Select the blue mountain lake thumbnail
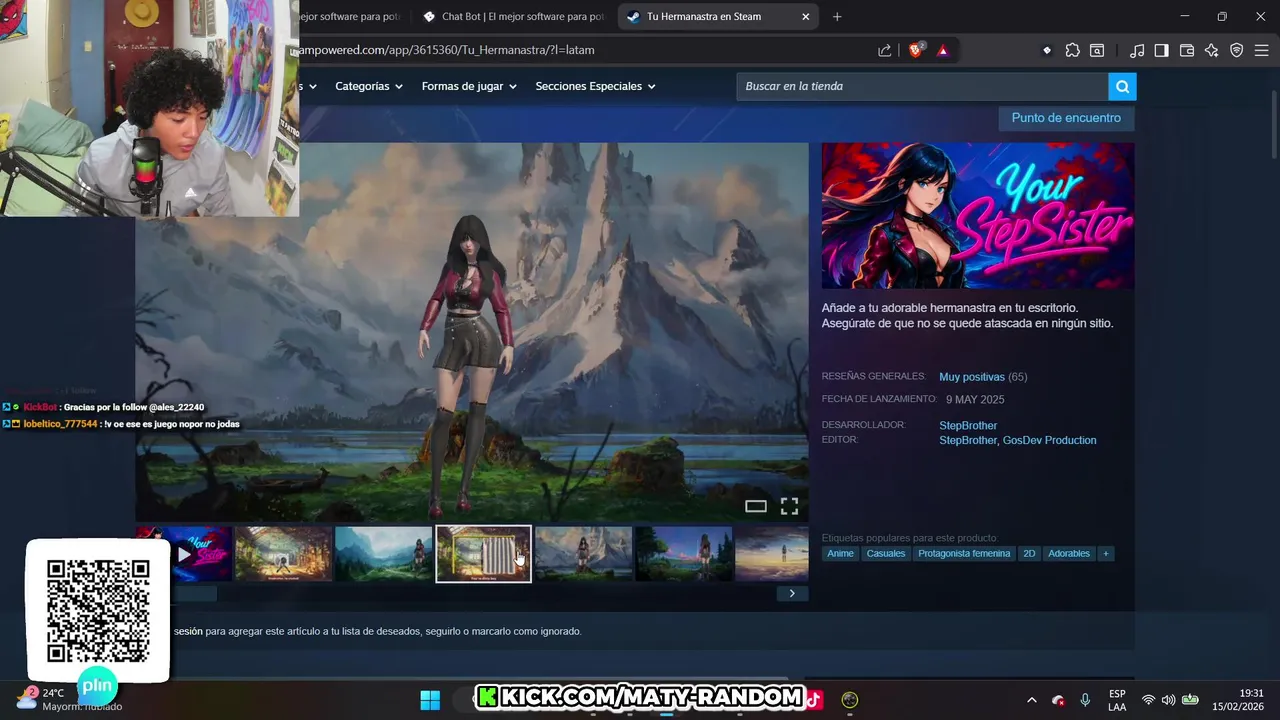 tap(383, 554)
